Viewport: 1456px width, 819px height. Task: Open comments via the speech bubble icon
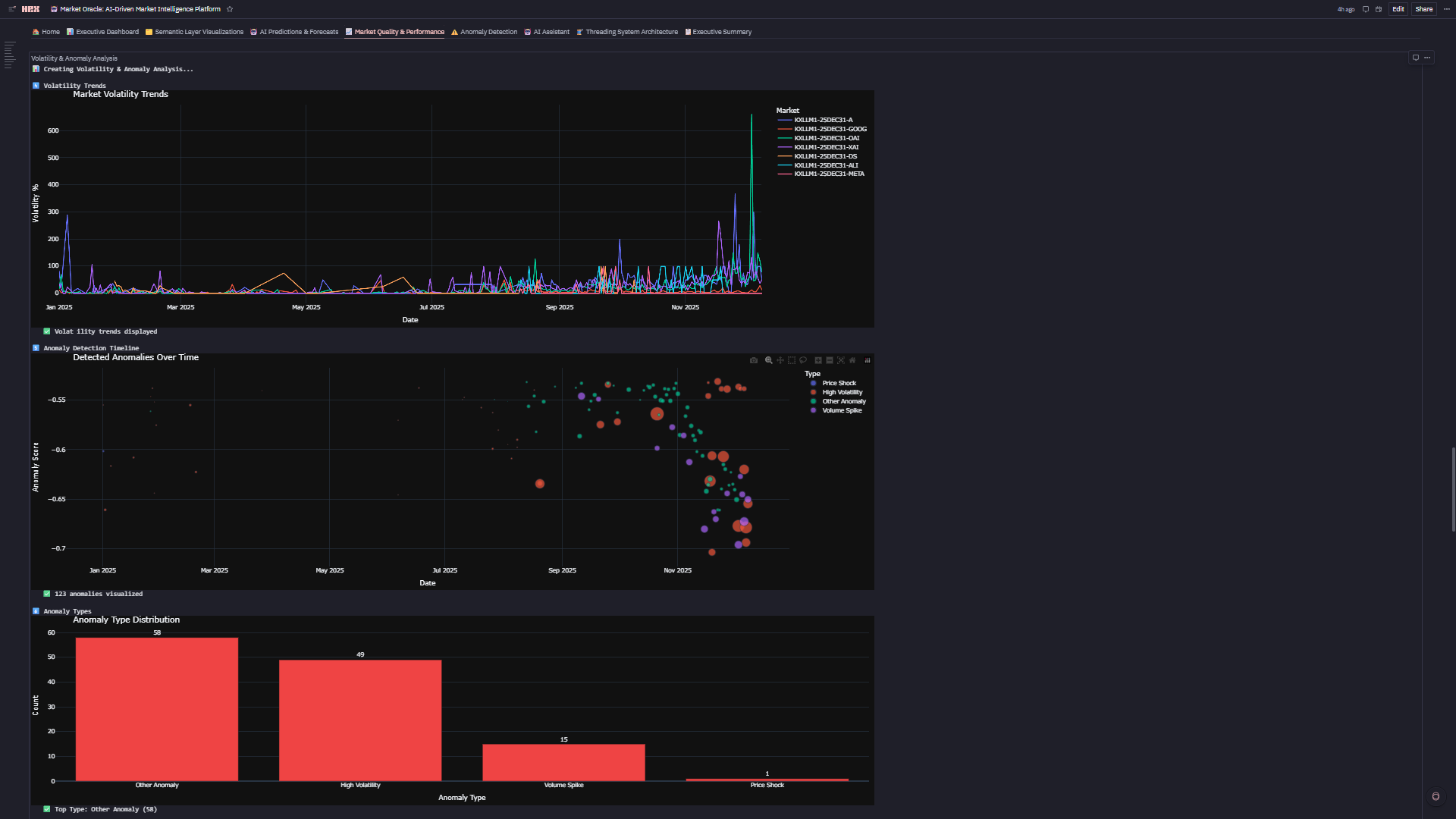pos(1364,9)
